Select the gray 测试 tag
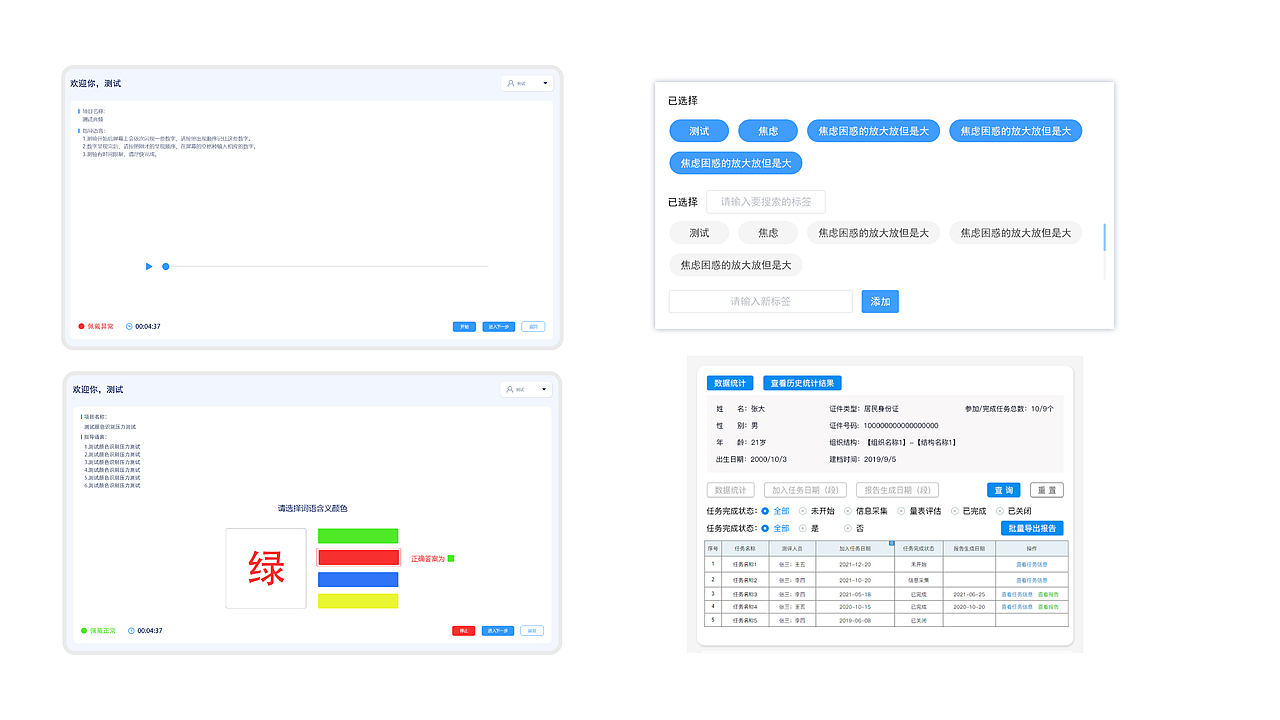Screen dimensions: 1280x720 [699, 233]
